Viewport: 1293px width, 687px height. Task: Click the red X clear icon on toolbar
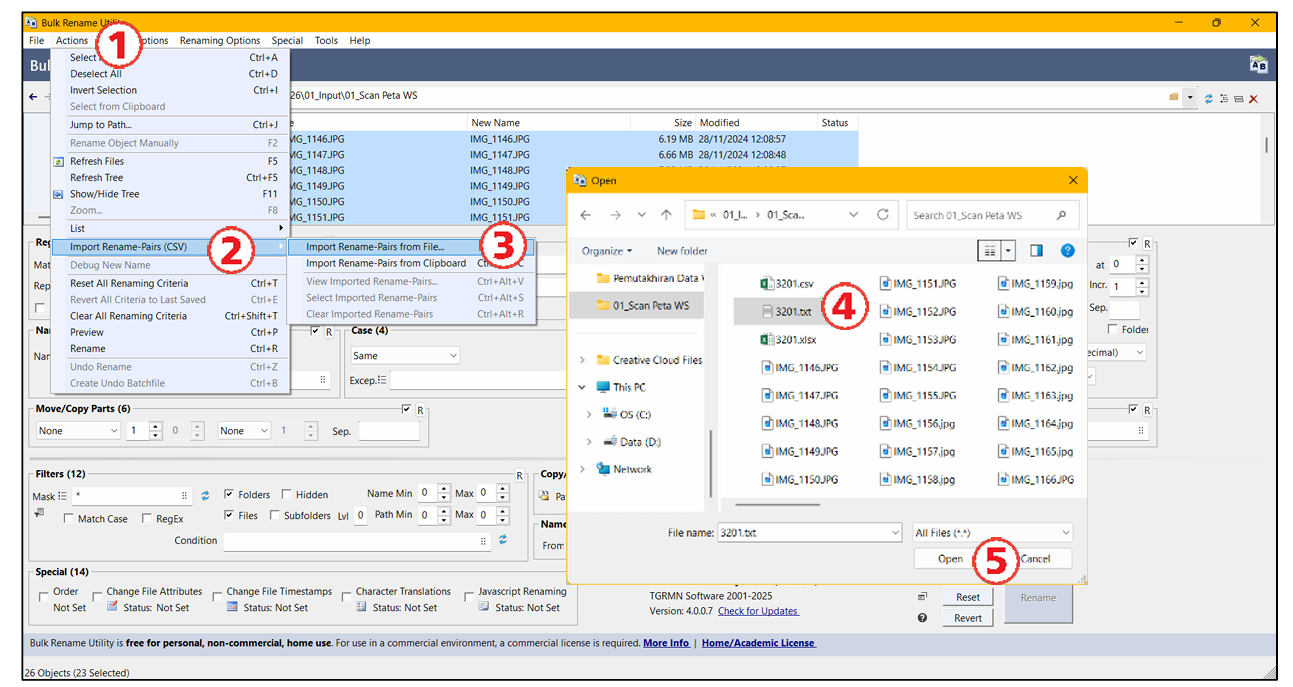click(1251, 97)
